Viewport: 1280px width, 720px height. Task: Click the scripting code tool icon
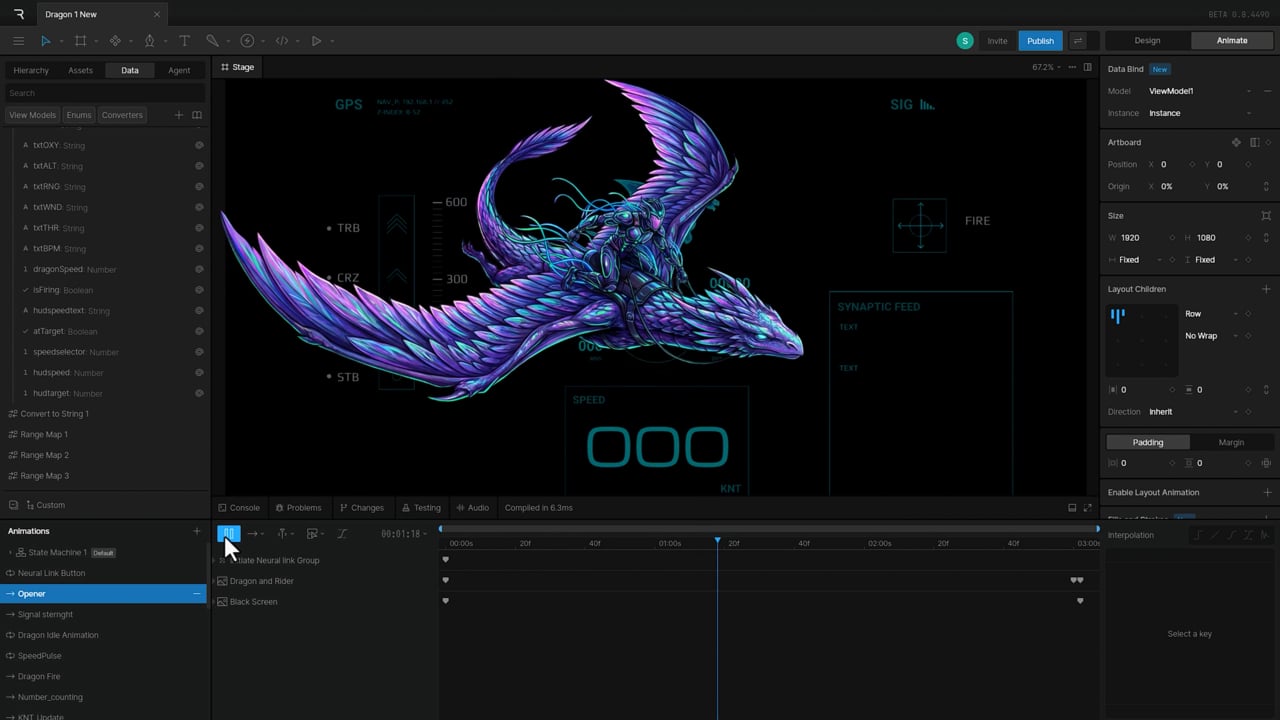click(282, 41)
